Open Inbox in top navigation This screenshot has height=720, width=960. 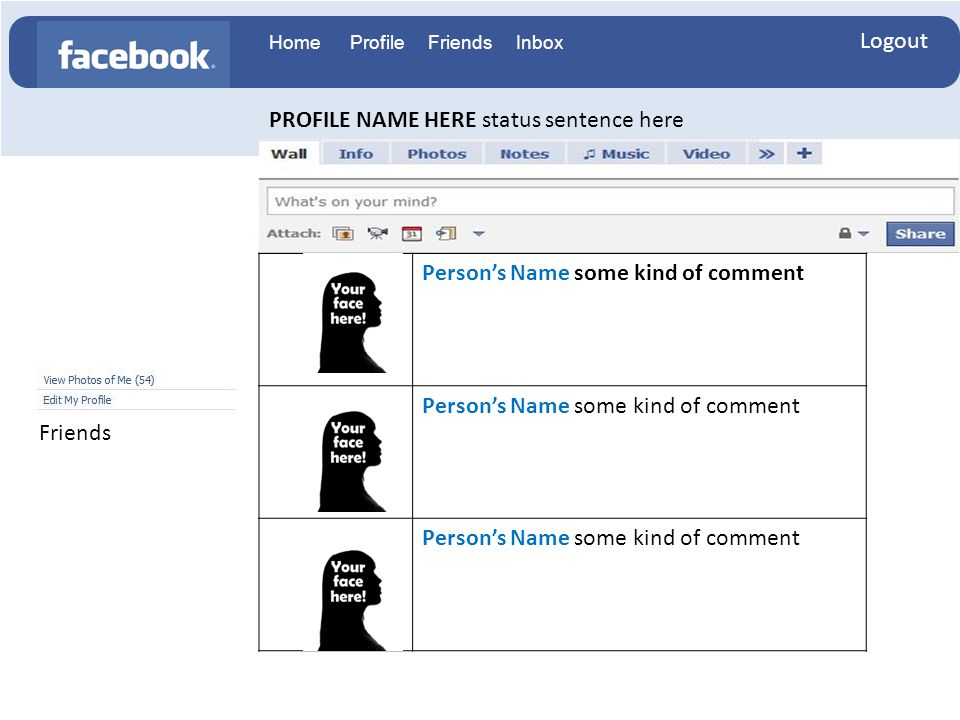click(x=539, y=42)
